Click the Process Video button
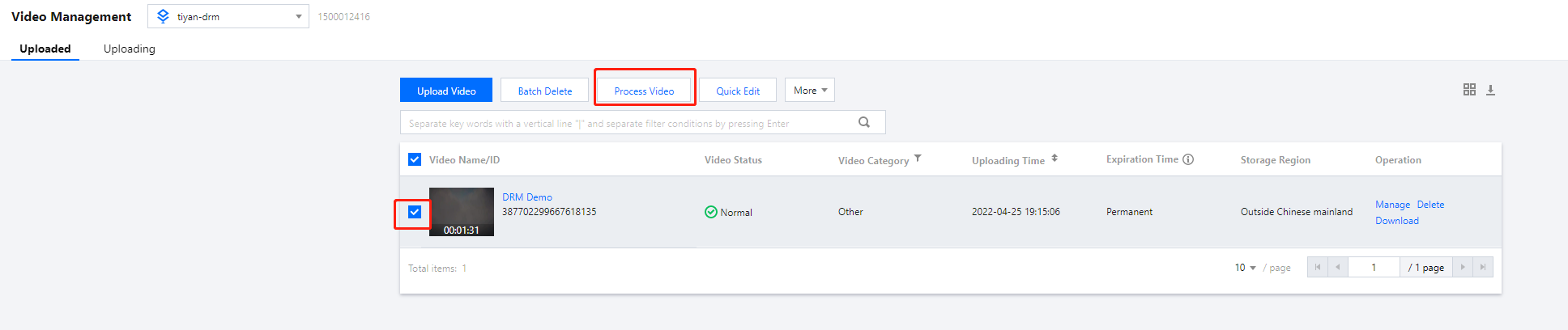Screen dimensions: 1568x330 [x=644, y=91]
